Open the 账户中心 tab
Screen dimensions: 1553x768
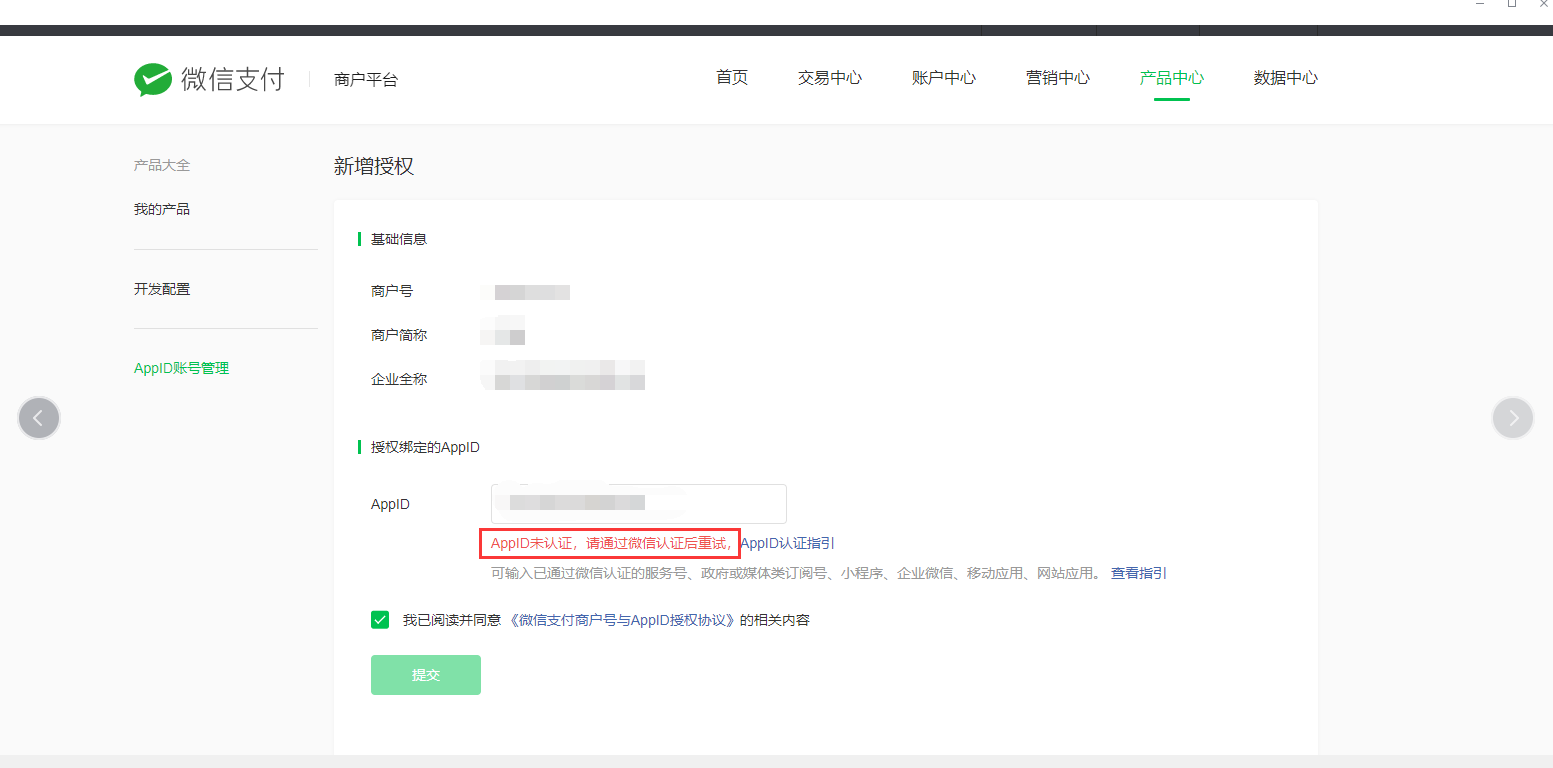tap(944, 78)
